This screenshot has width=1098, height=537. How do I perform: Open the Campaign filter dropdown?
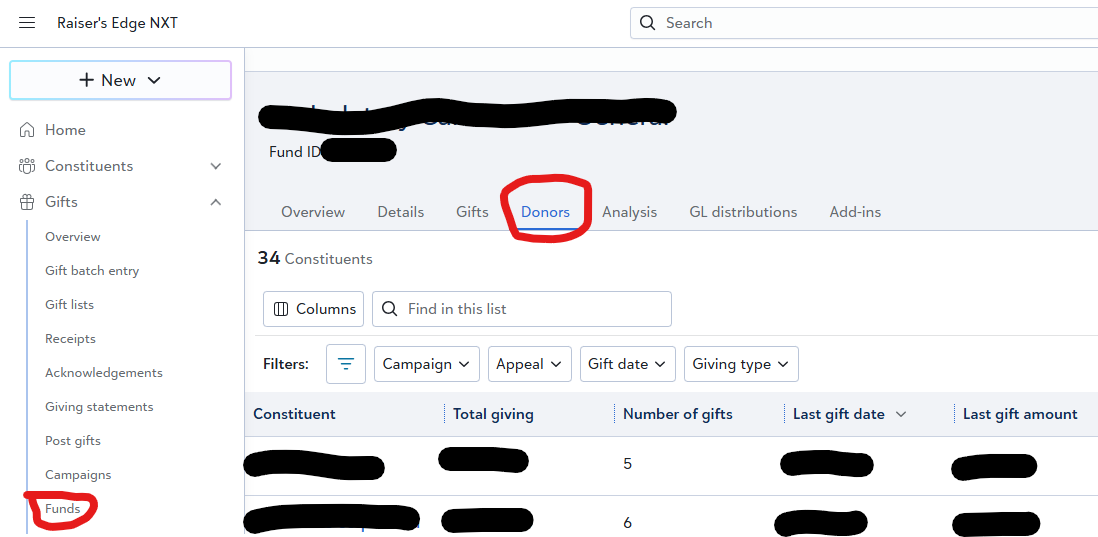click(426, 364)
